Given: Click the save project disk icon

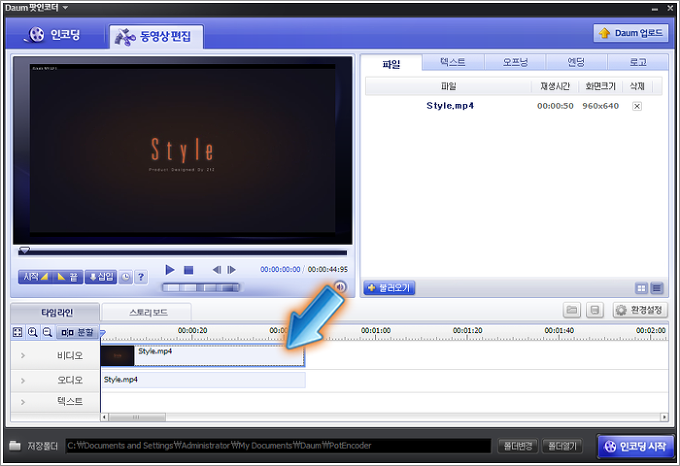Looking at the screenshot, I should coord(595,310).
